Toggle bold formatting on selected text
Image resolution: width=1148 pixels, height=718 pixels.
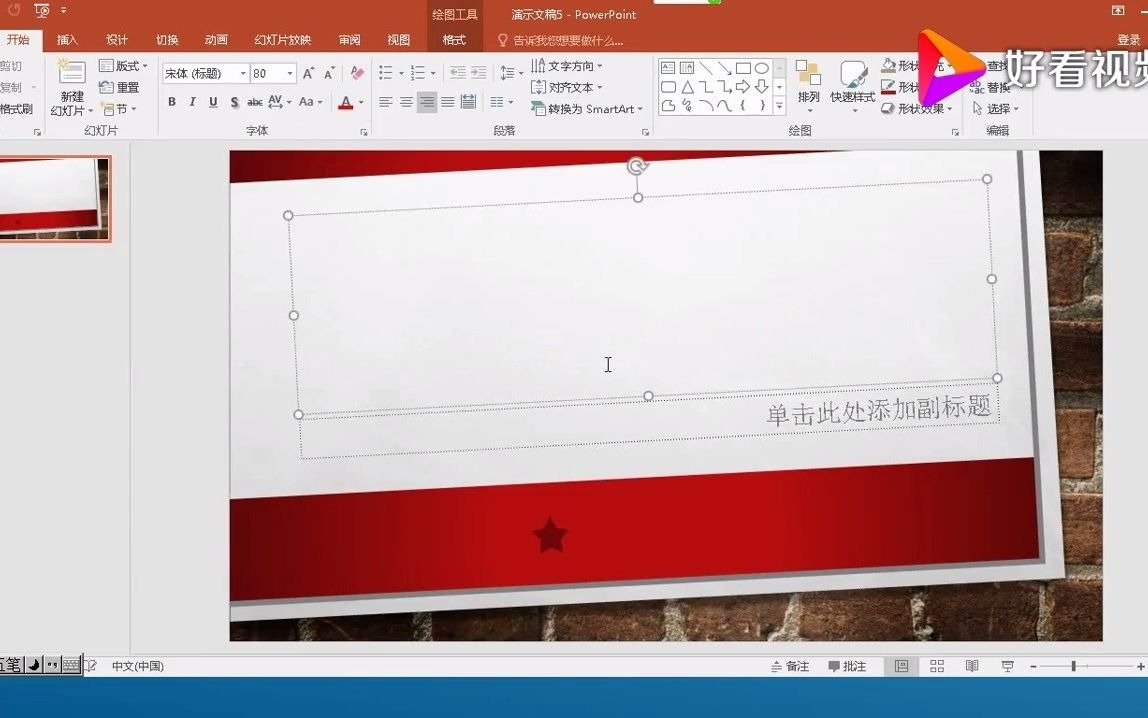171,102
